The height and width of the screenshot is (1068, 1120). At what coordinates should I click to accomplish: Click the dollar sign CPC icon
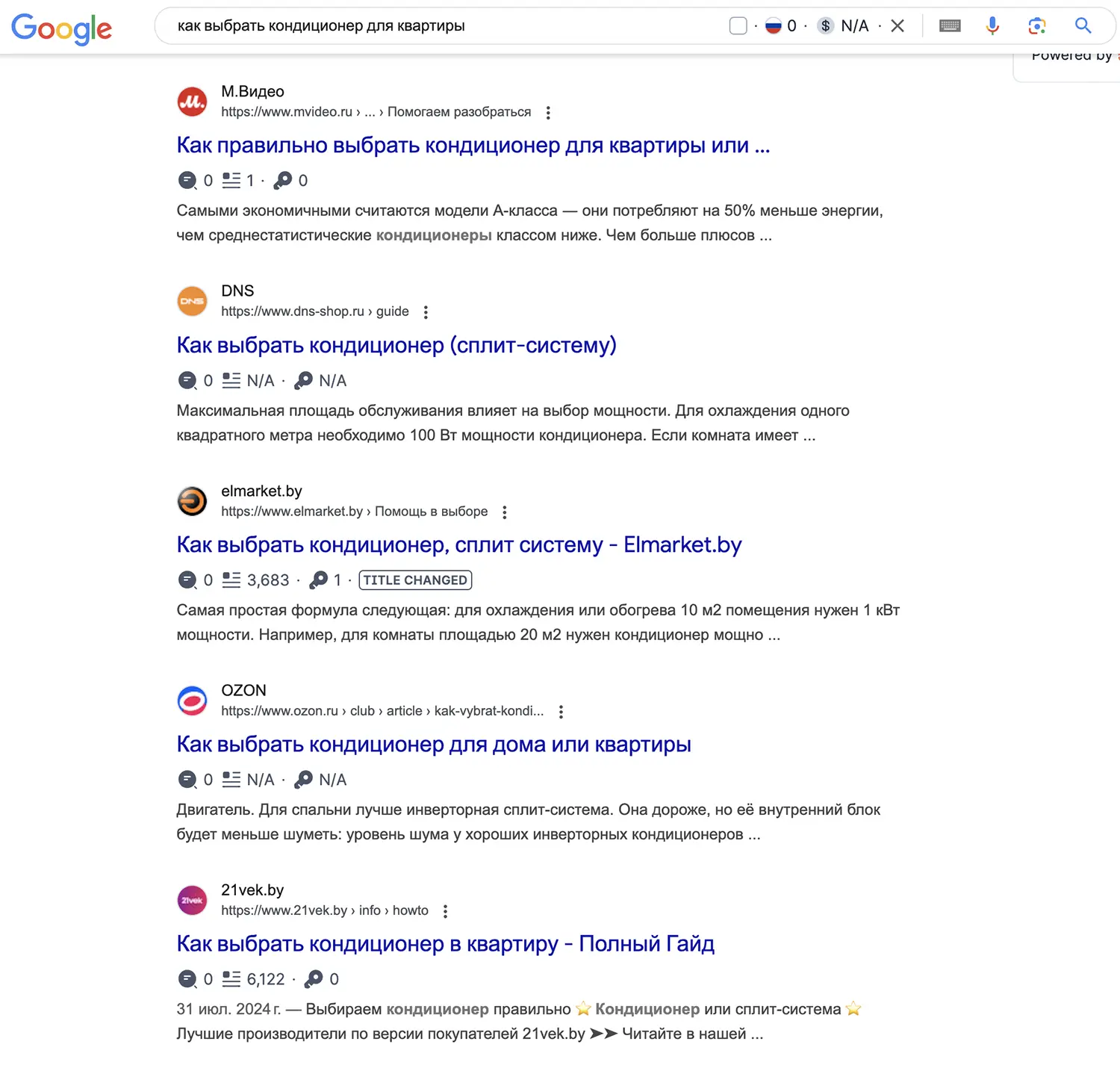pyautogui.click(x=825, y=26)
